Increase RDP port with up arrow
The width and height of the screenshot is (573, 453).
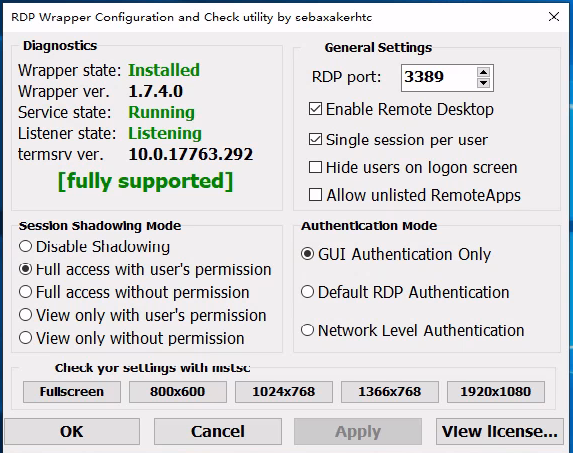coord(483,72)
